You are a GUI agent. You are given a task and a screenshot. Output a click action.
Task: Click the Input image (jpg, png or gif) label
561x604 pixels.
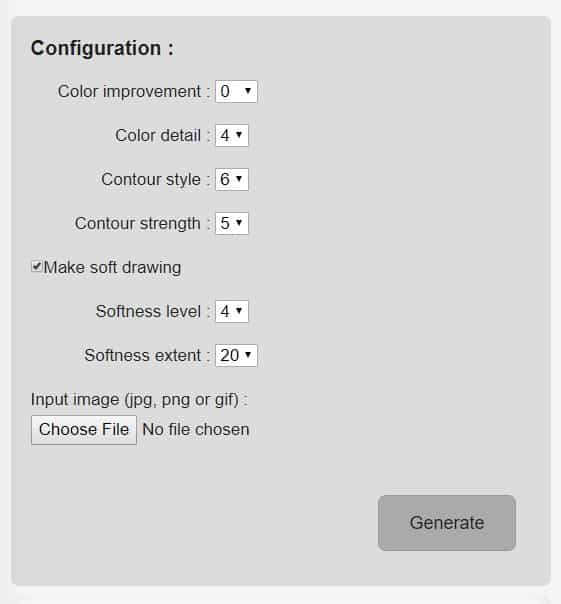point(139,400)
